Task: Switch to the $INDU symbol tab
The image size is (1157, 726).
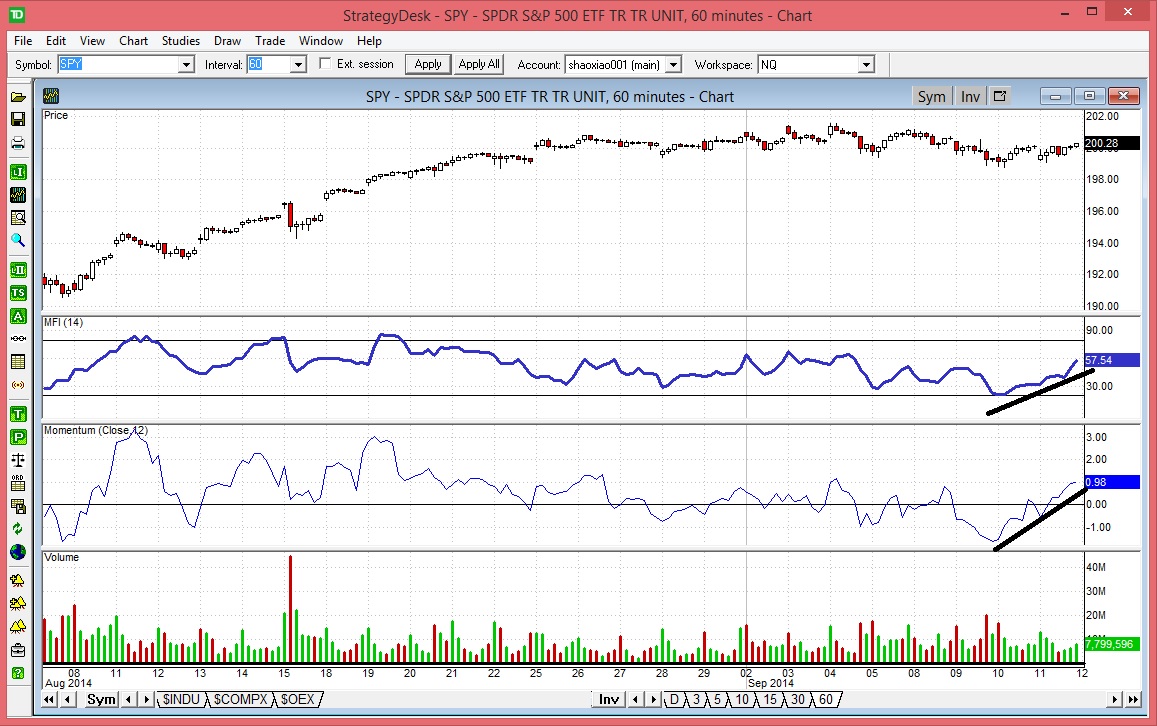Action: click(182, 699)
